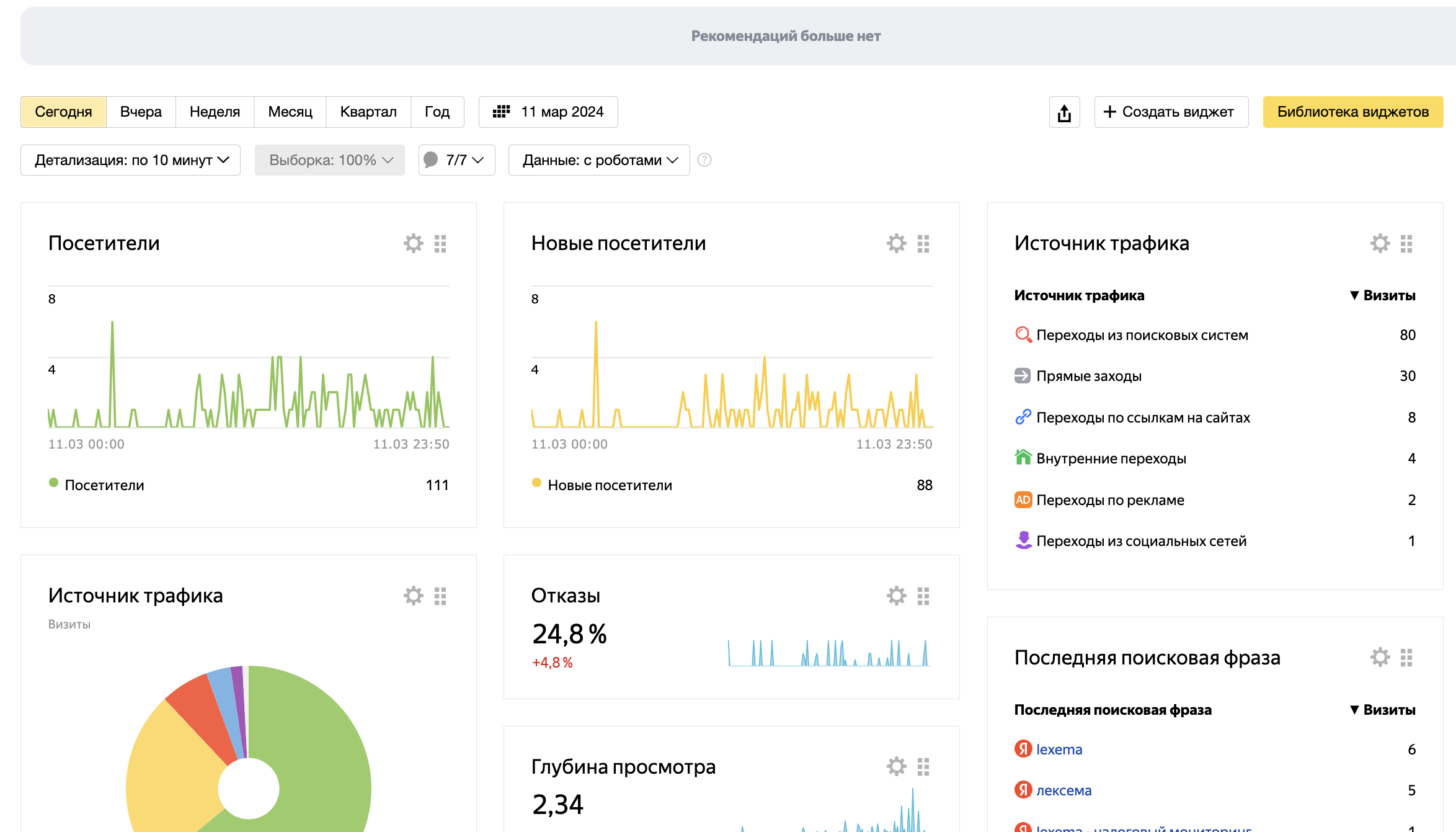The image size is (1456, 832).
Task: Click Yandex icon next to лексема
Action: point(1023,790)
